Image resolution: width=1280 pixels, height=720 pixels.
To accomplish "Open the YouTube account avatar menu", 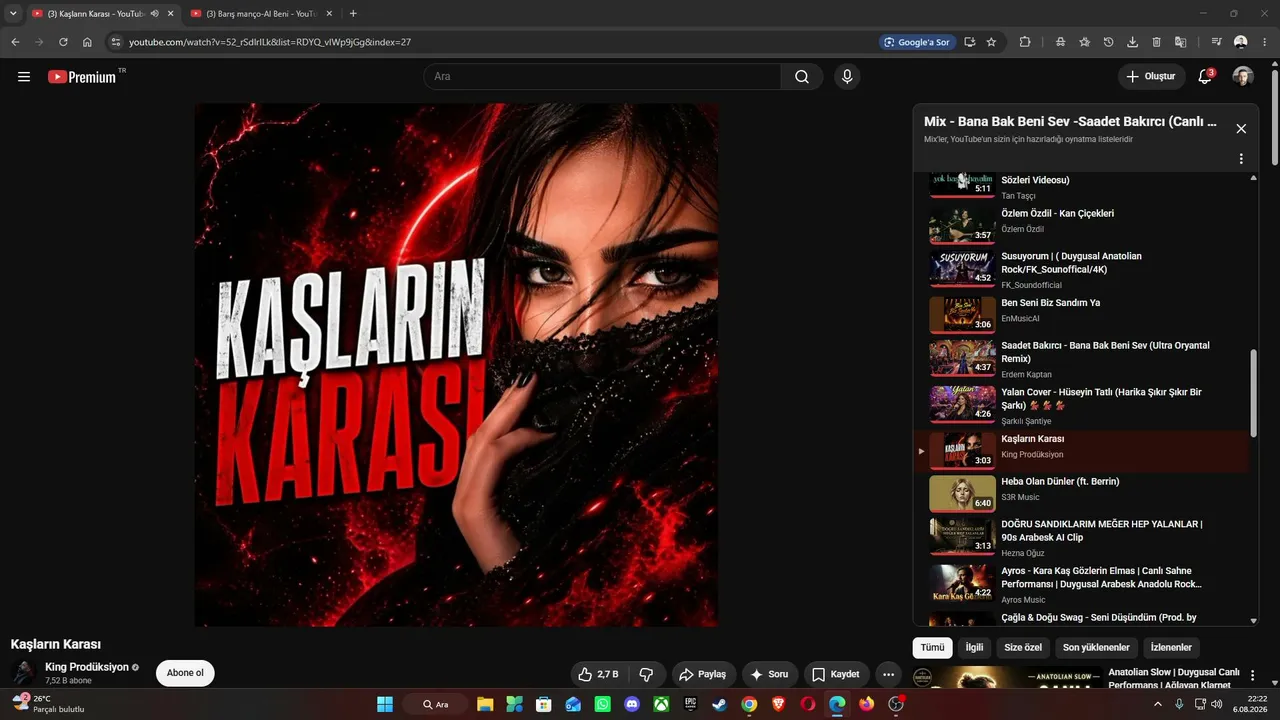I will (1243, 77).
